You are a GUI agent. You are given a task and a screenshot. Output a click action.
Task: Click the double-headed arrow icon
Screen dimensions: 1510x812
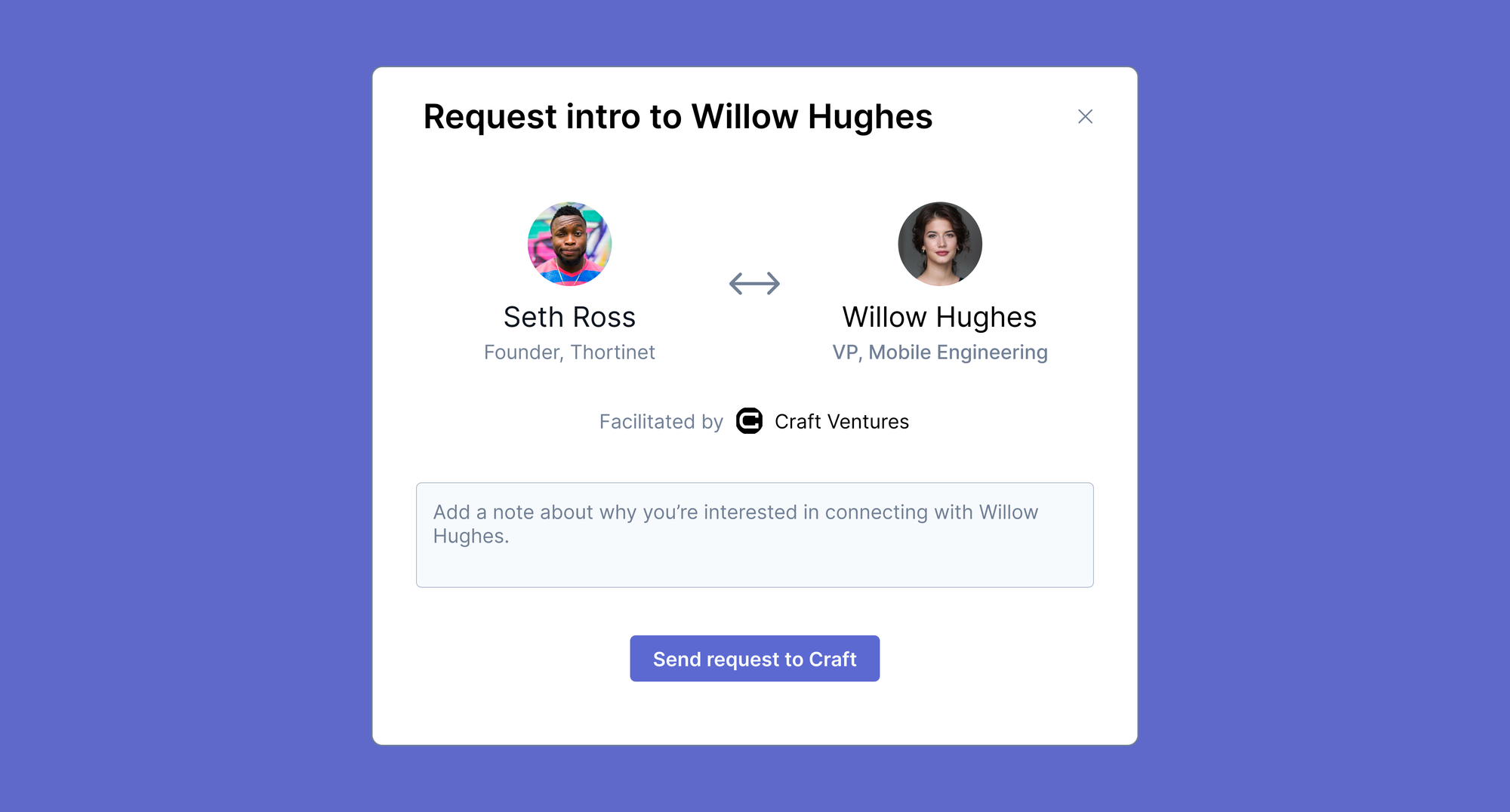754,284
